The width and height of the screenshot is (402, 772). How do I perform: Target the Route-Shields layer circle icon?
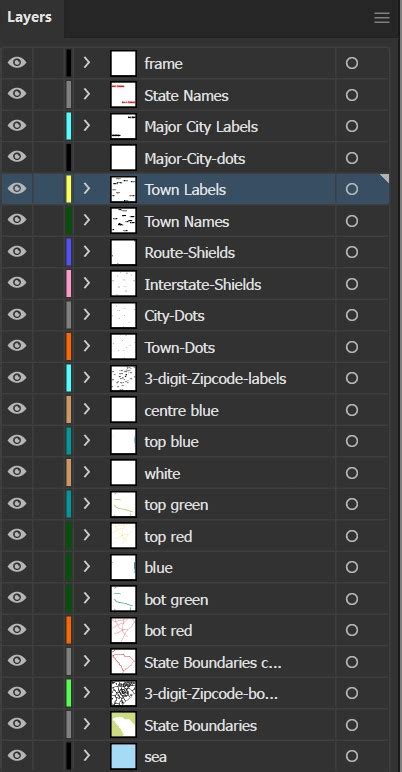[352, 253]
